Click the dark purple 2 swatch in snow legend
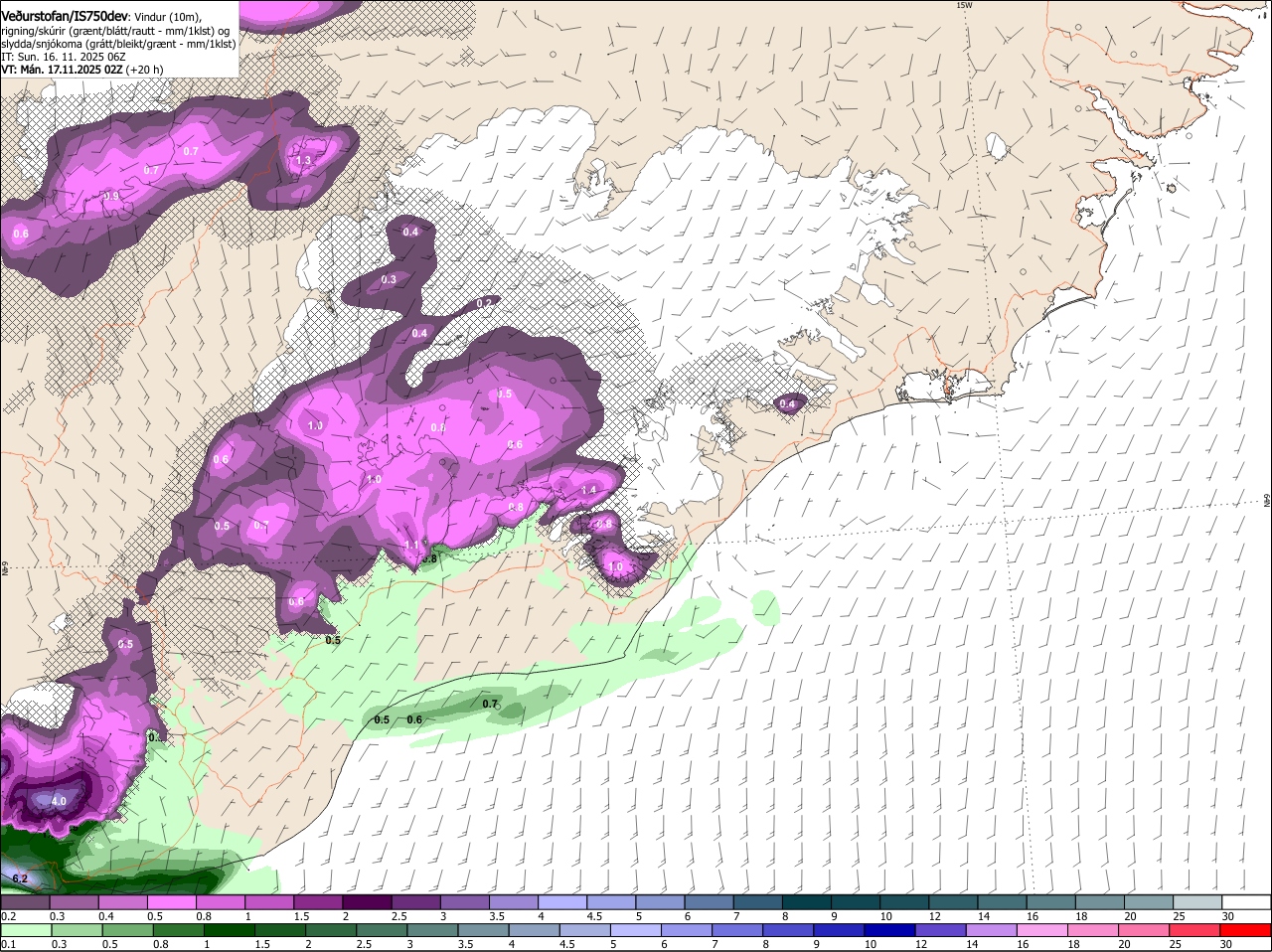The image size is (1272, 952). pos(367,901)
